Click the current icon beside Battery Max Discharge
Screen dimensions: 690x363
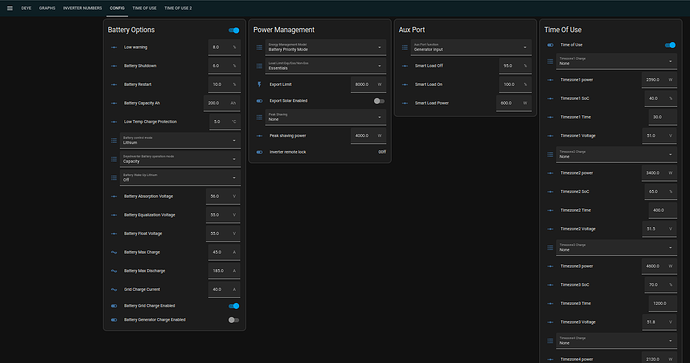(x=114, y=271)
